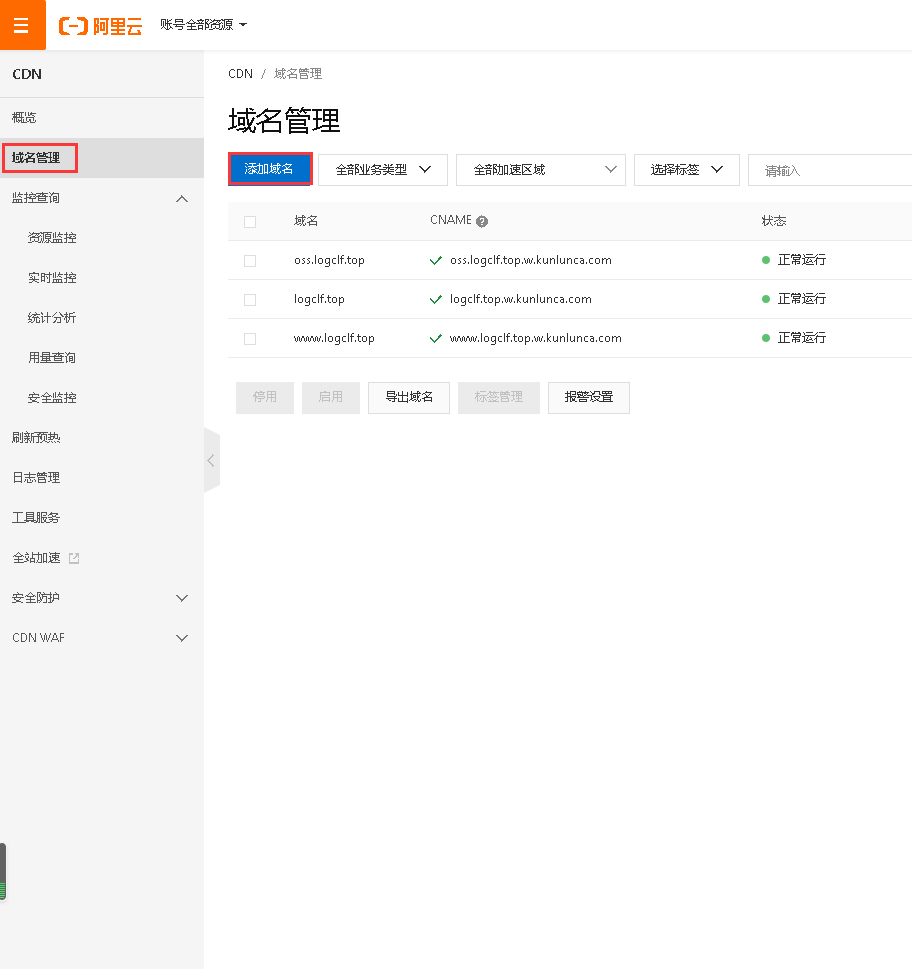Image resolution: width=912 pixels, height=969 pixels.
Task: Click the 停用 button
Action: (x=264, y=397)
